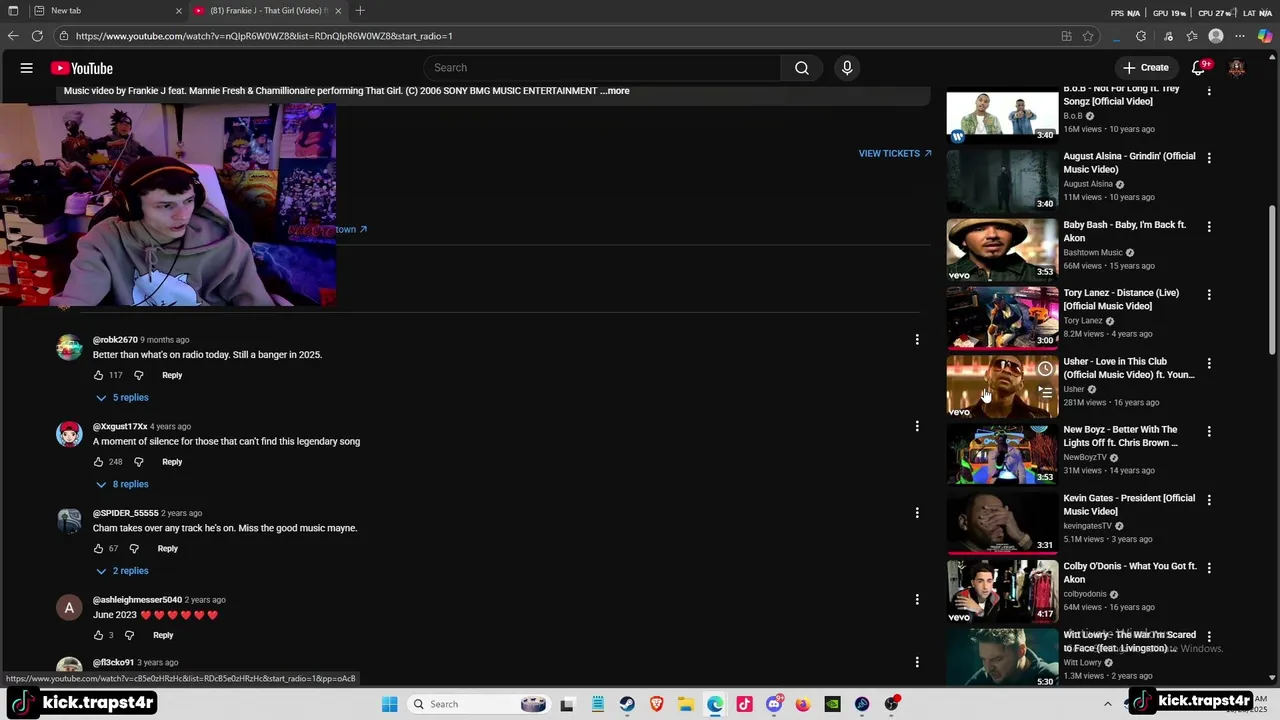Reply to @Xxgust17Xx's comment
The image size is (1280, 720).
click(x=172, y=462)
